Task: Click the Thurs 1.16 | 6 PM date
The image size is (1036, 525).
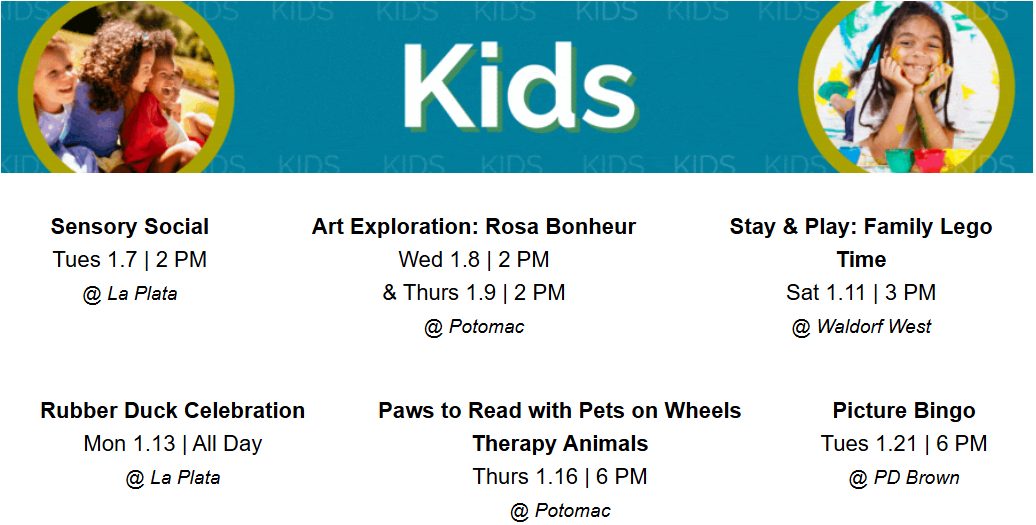Action: 560,477
